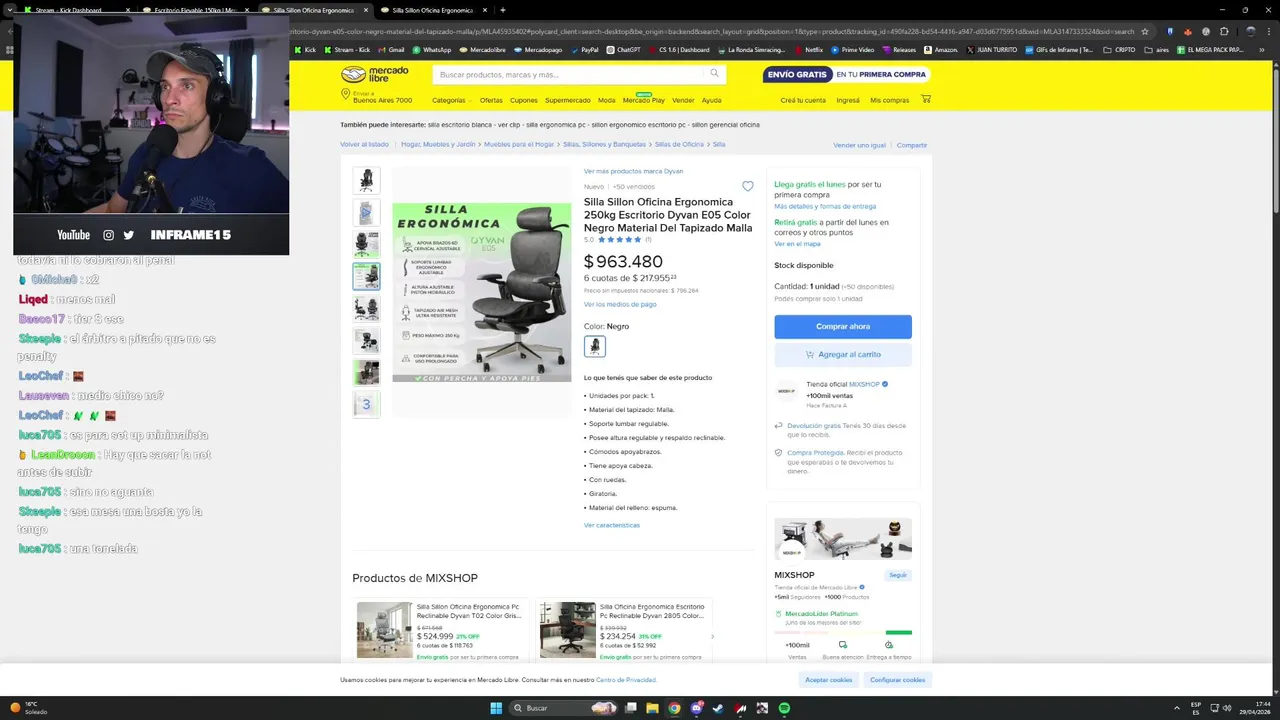Open the Vender menu item
Image resolution: width=1280 pixels, height=720 pixels.
[x=683, y=100]
